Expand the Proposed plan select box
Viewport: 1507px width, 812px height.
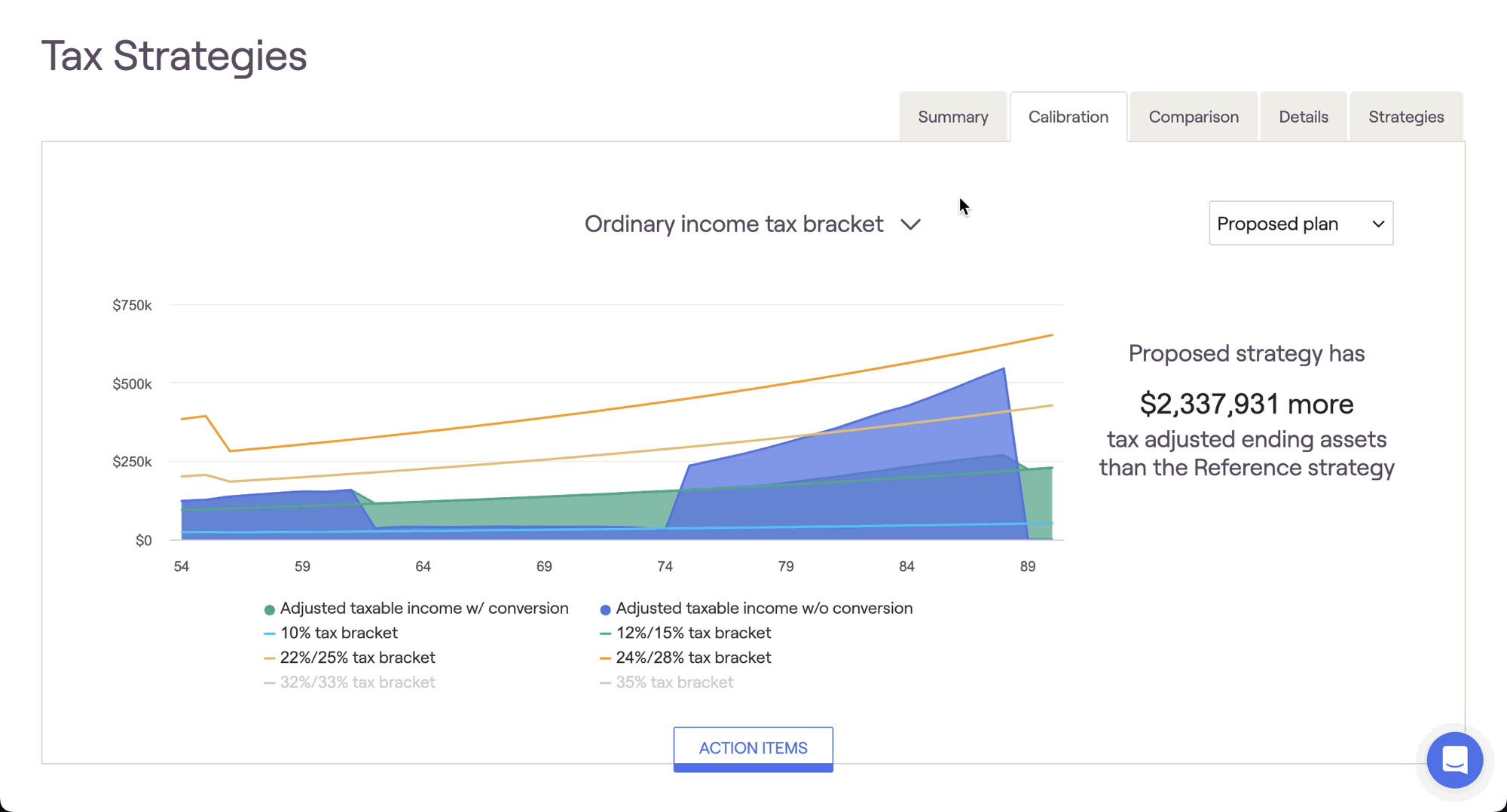[x=1300, y=224]
